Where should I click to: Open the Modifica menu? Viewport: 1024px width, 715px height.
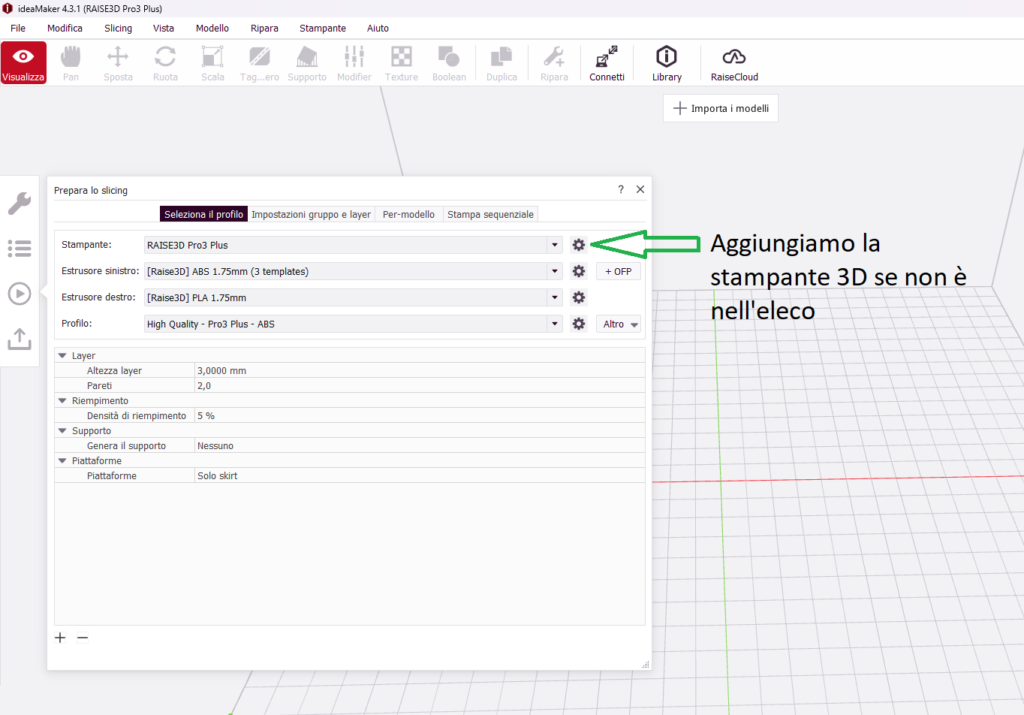pyautogui.click(x=65, y=28)
